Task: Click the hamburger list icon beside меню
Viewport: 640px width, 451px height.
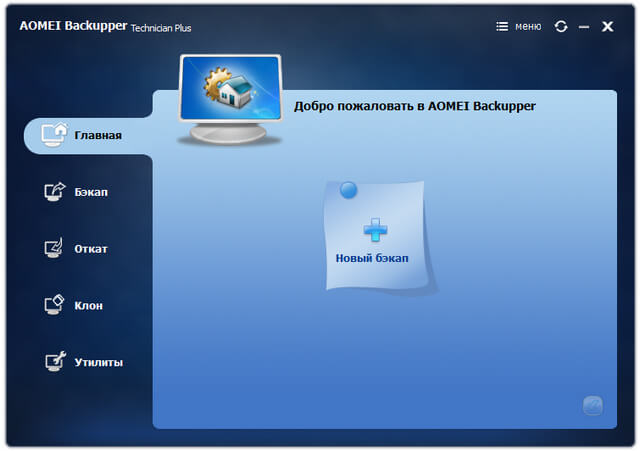Action: pyautogui.click(x=502, y=27)
